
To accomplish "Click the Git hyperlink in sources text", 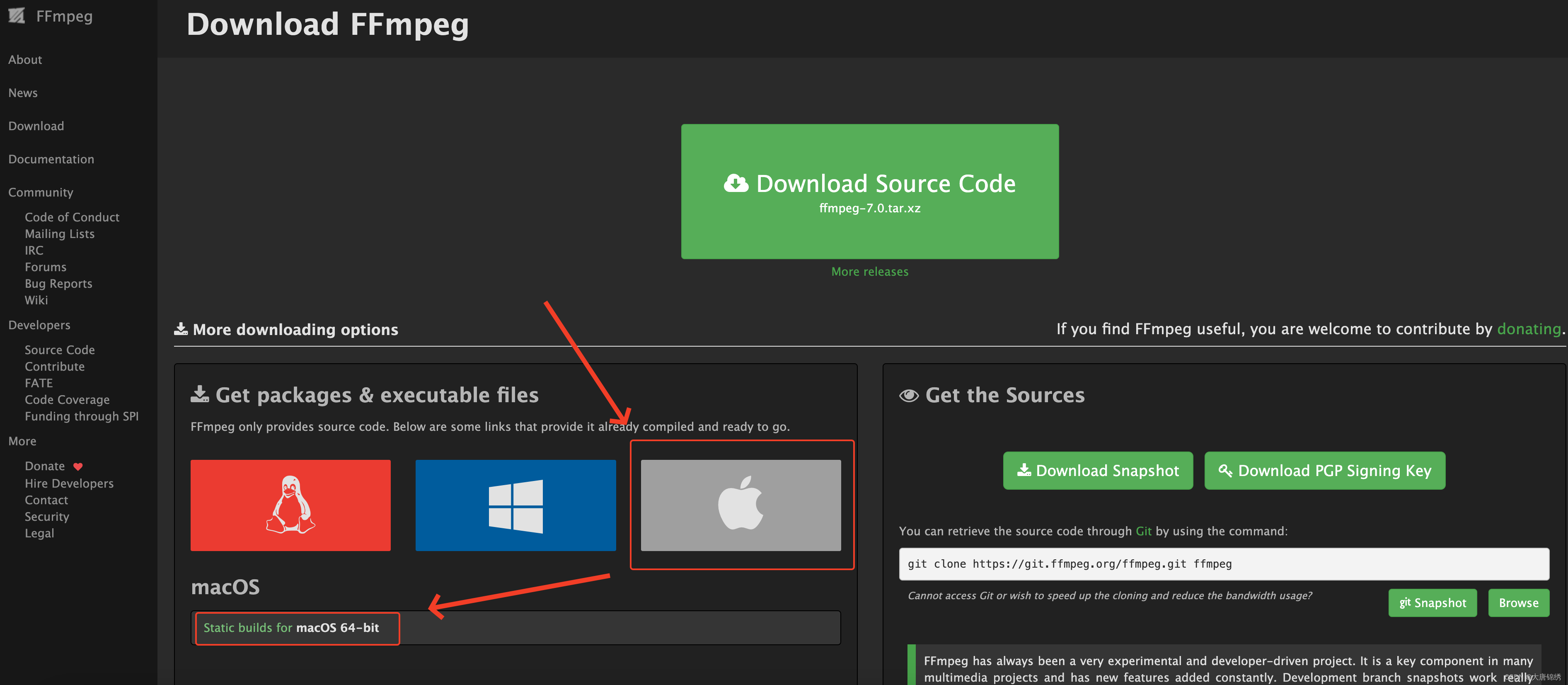I will [1143, 531].
